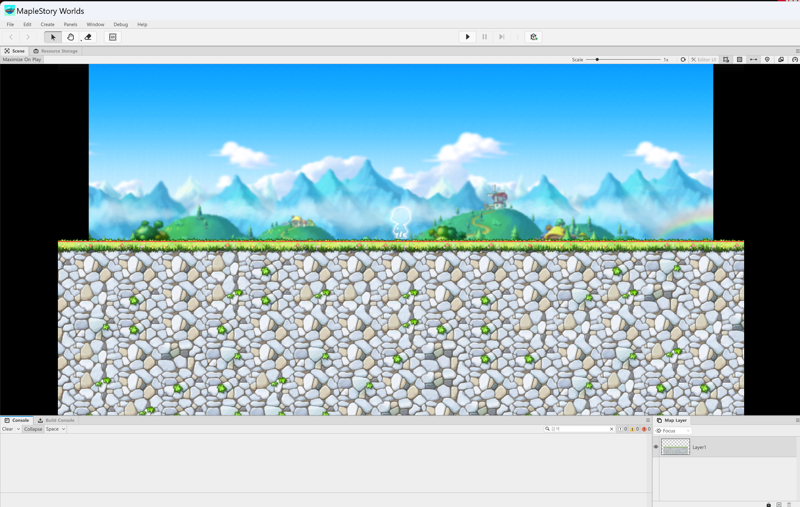Click the add-package icon right of playback controls
Screen dimensions: 800x507
point(533,37)
